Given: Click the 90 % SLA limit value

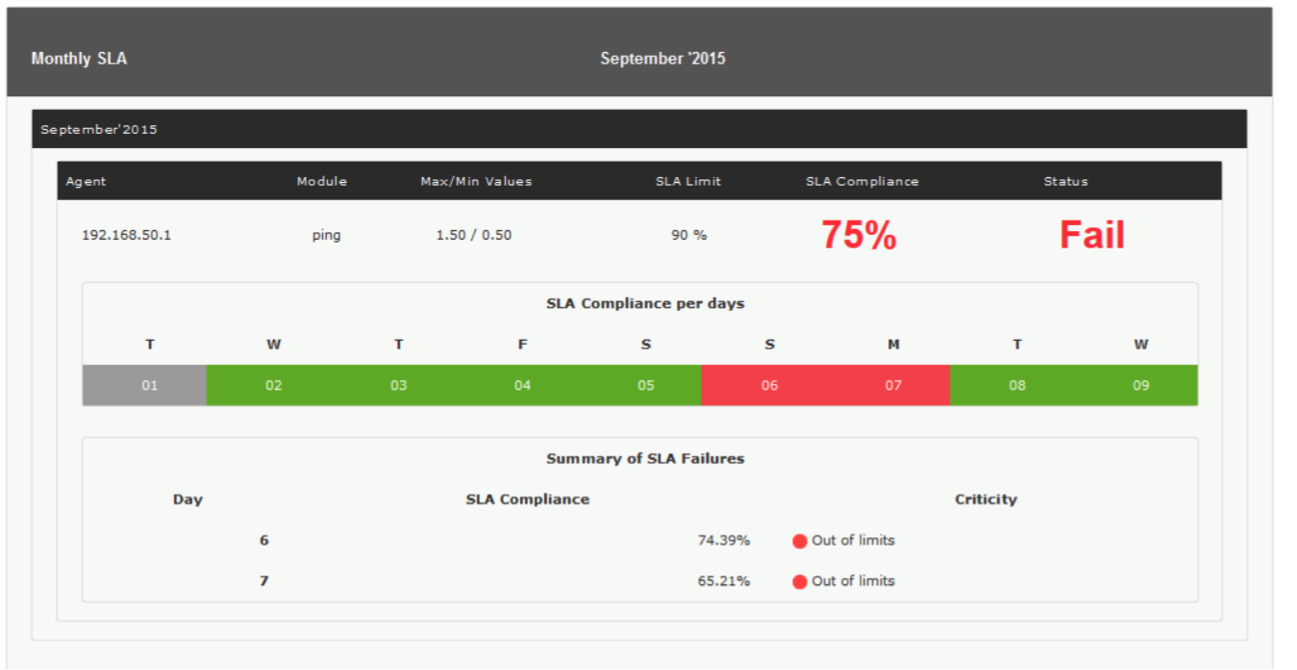Looking at the screenshot, I should click(x=689, y=236).
